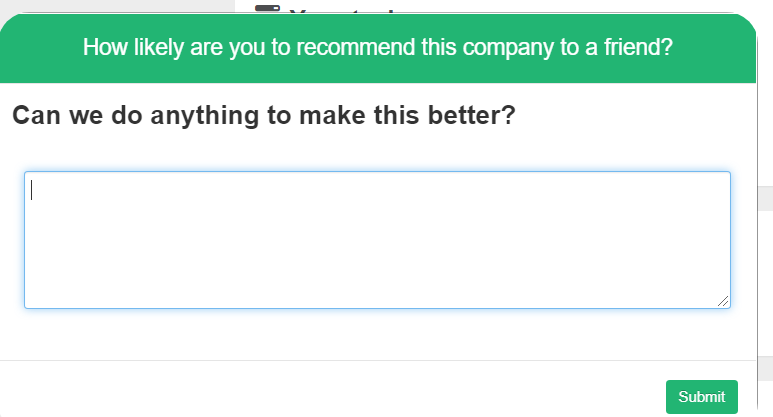
Task: Click the feedback comment text area
Action: 377,240
